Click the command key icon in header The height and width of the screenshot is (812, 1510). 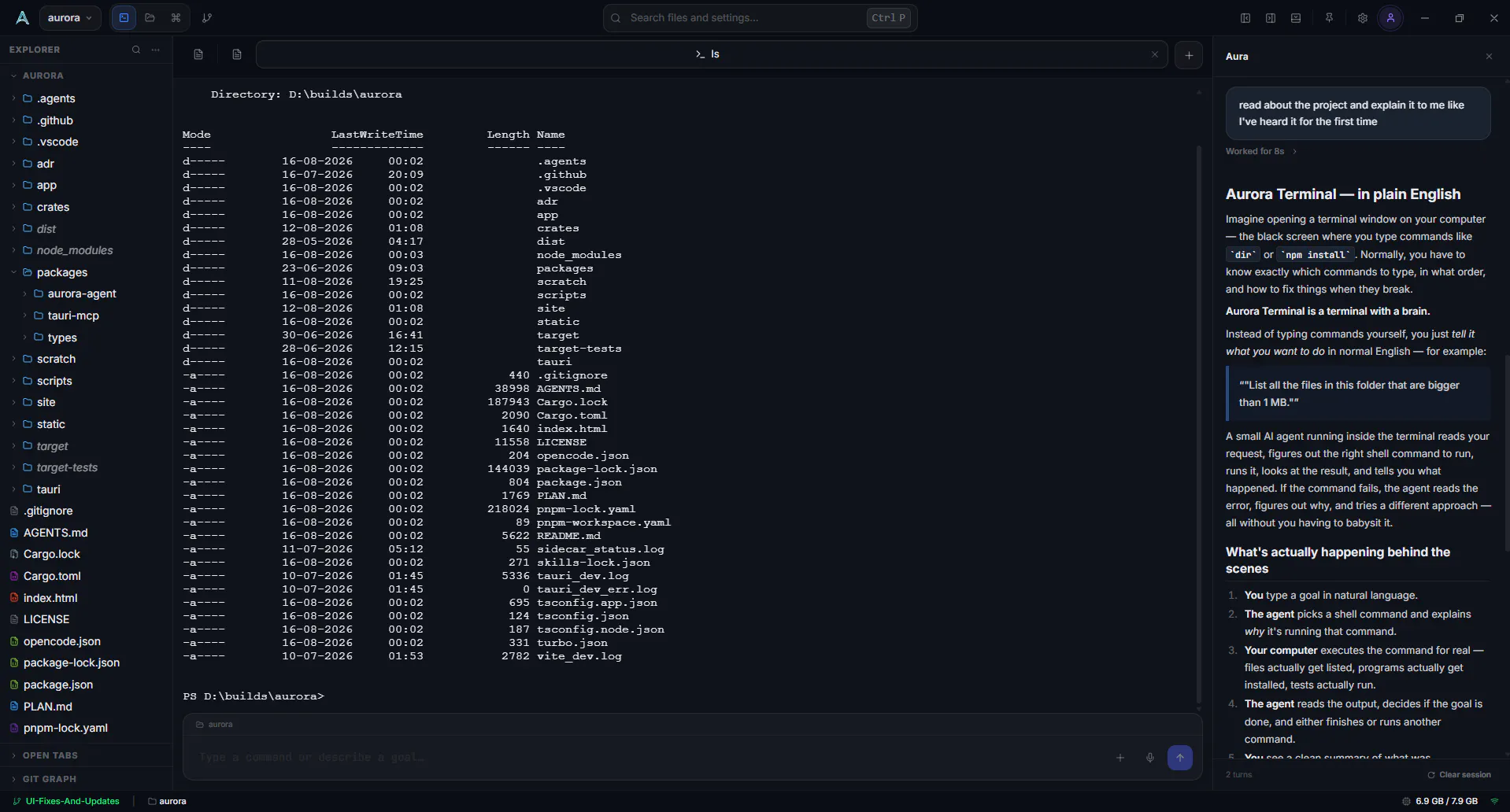click(176, 17)
